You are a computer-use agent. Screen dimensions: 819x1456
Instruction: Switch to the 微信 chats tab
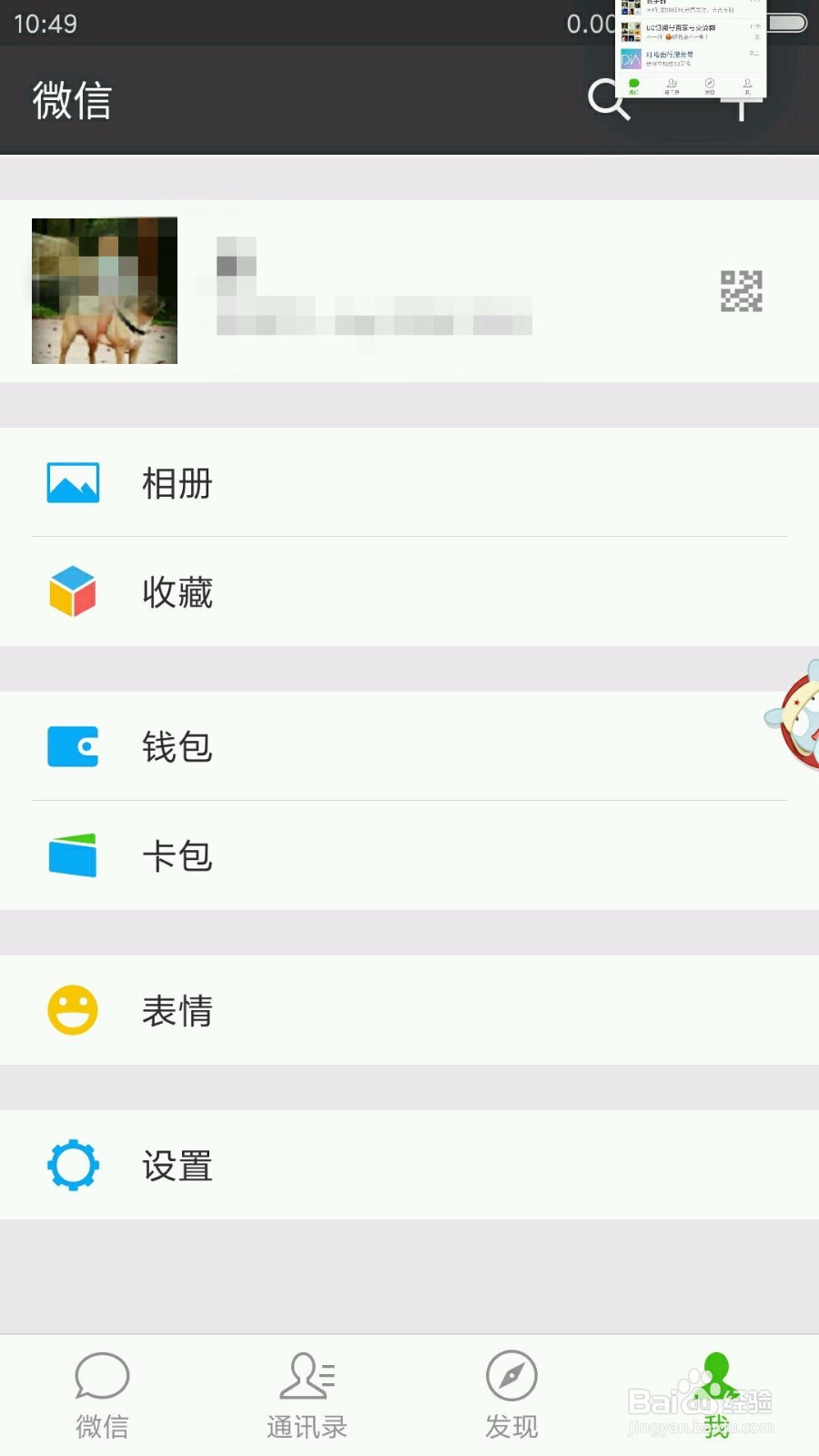click(x=102, y=1395)
